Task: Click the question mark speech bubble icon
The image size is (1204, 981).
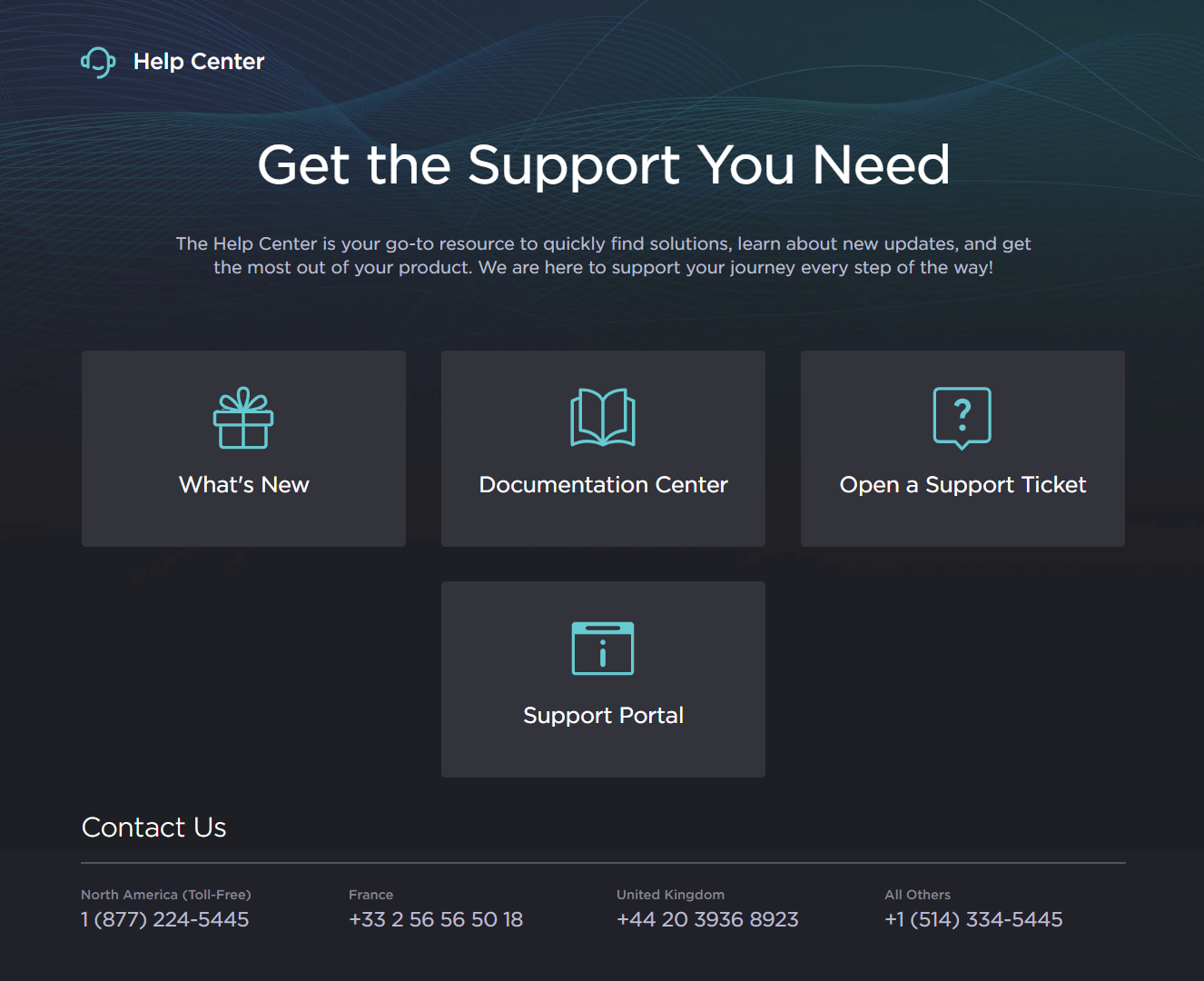Action: (962, 418)
